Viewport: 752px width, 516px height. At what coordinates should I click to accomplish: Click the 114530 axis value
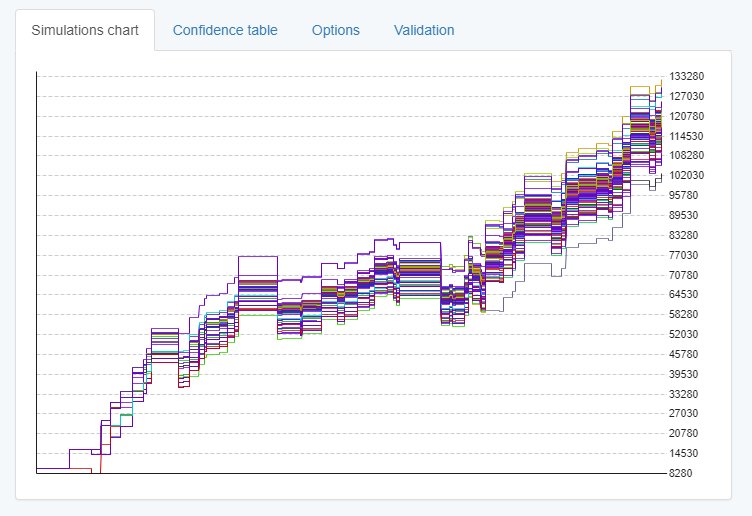(687, 136)
